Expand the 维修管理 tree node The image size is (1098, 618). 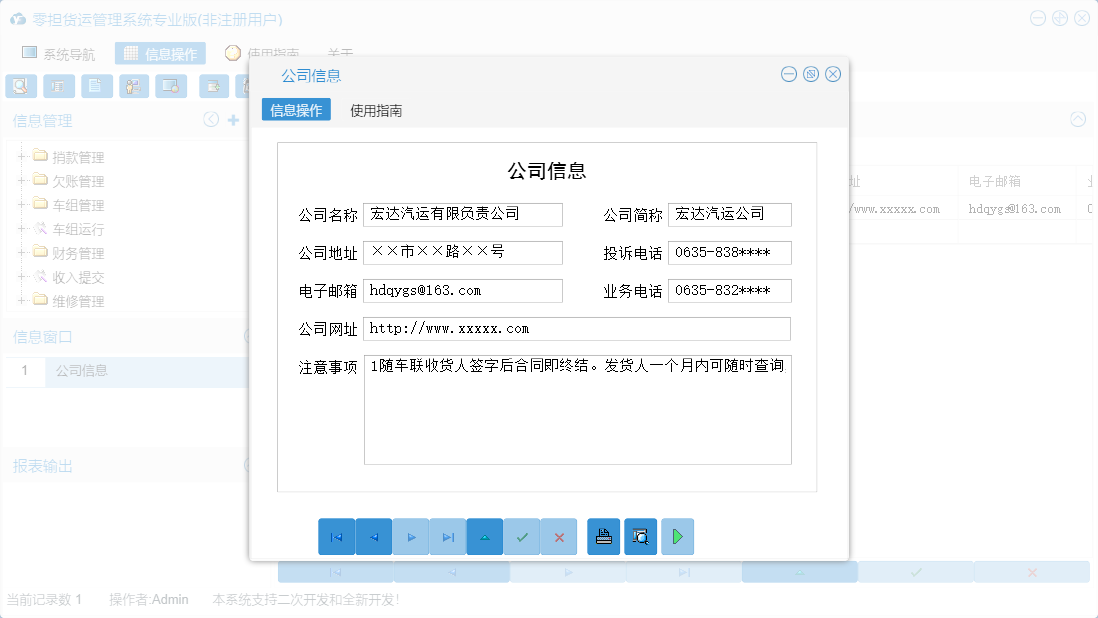pos(22,300)
